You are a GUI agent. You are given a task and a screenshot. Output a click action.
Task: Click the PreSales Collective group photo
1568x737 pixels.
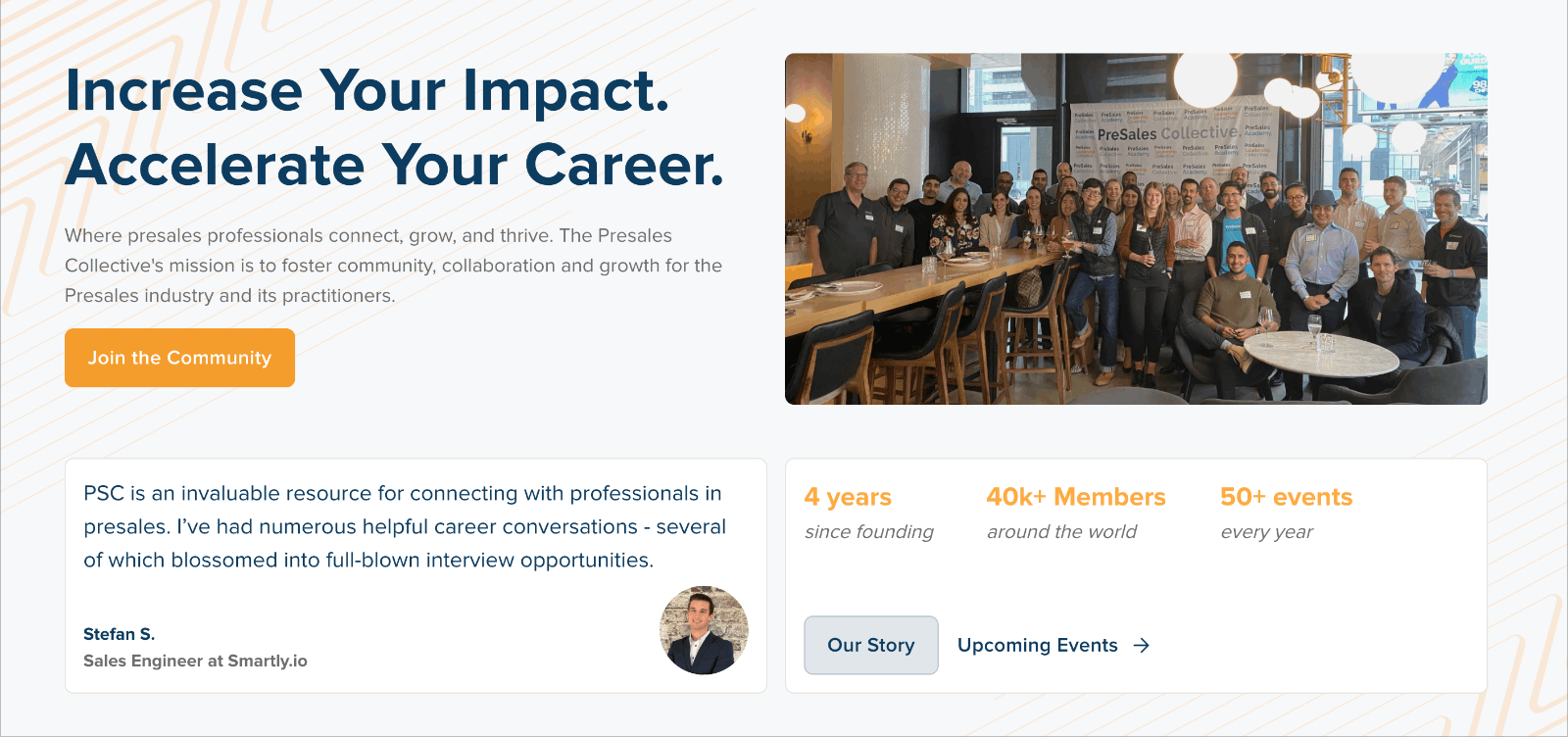click(x=1136, y=228)
